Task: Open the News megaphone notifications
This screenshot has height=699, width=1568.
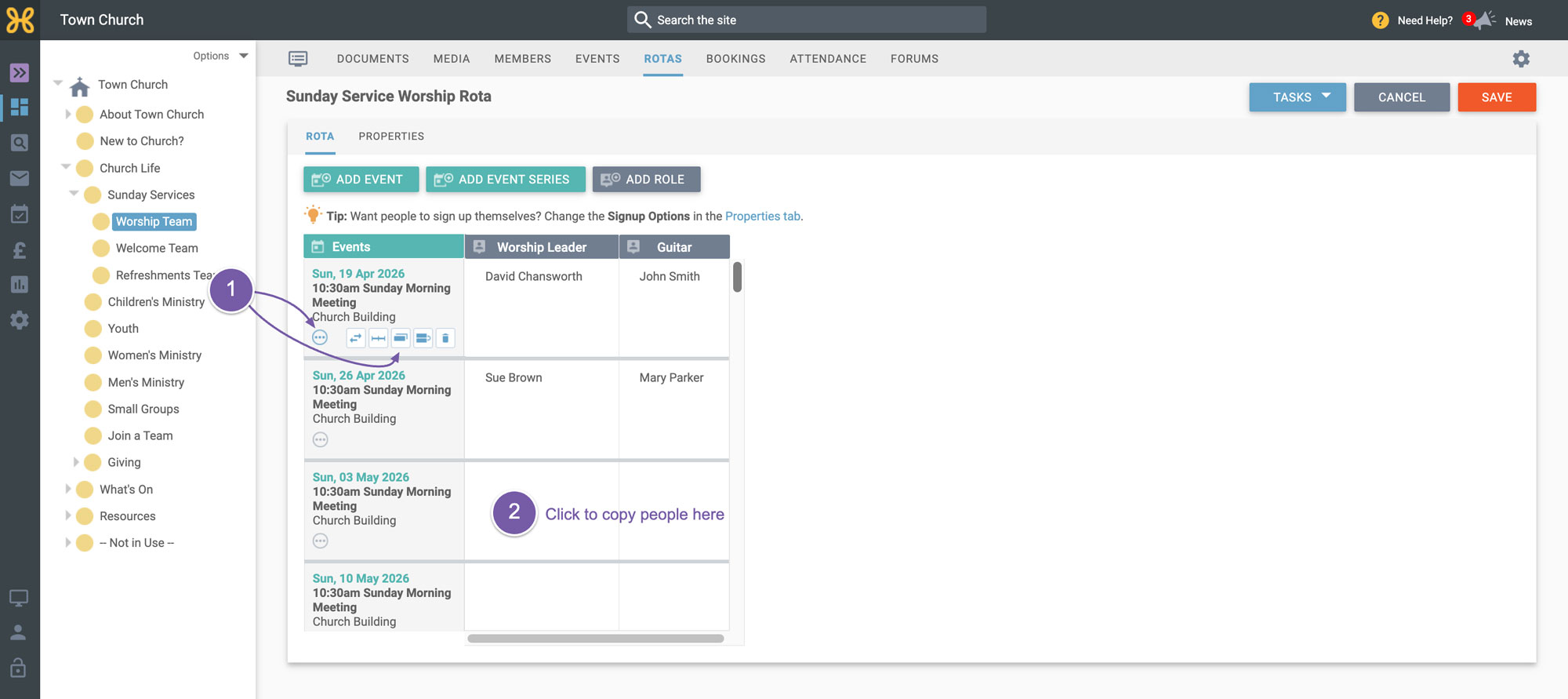Action: tap(1483, 20)
